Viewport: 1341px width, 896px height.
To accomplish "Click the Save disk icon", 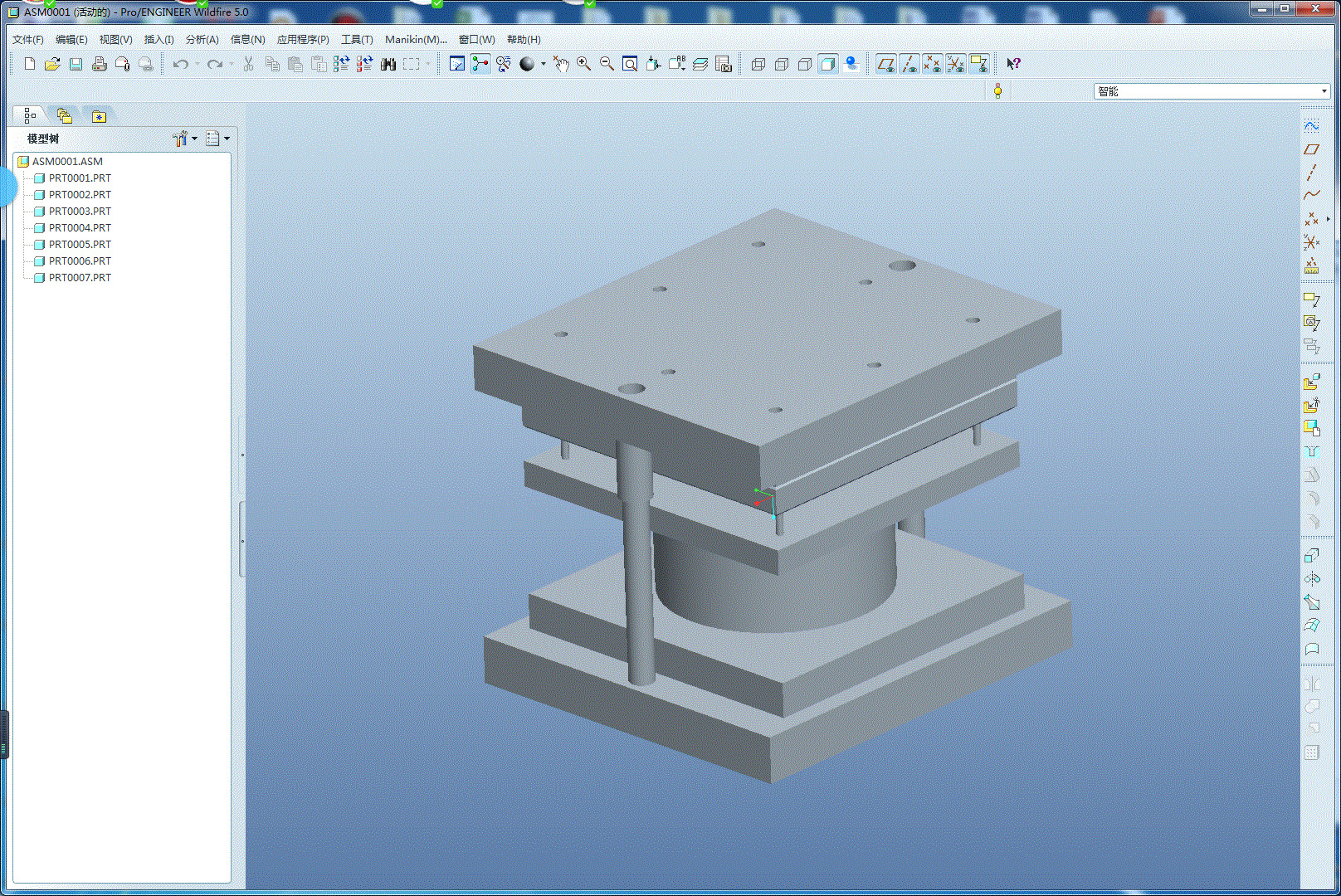I will tap(76, 64).
